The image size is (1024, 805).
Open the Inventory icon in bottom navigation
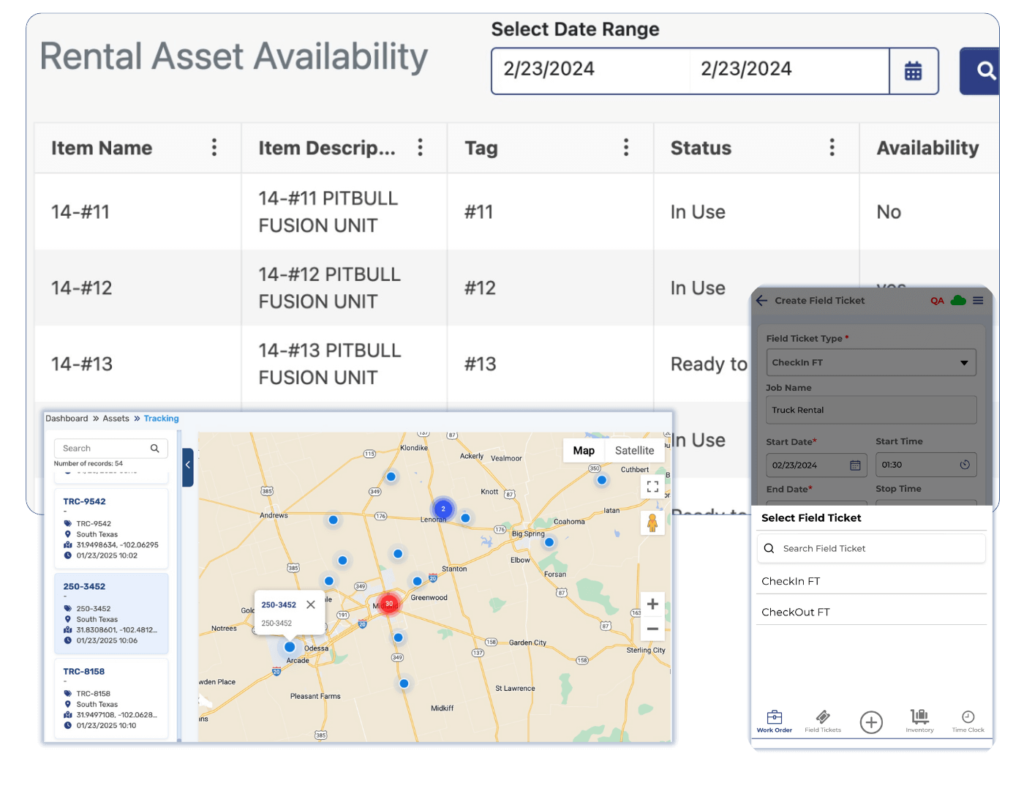[x=919, y=719]
